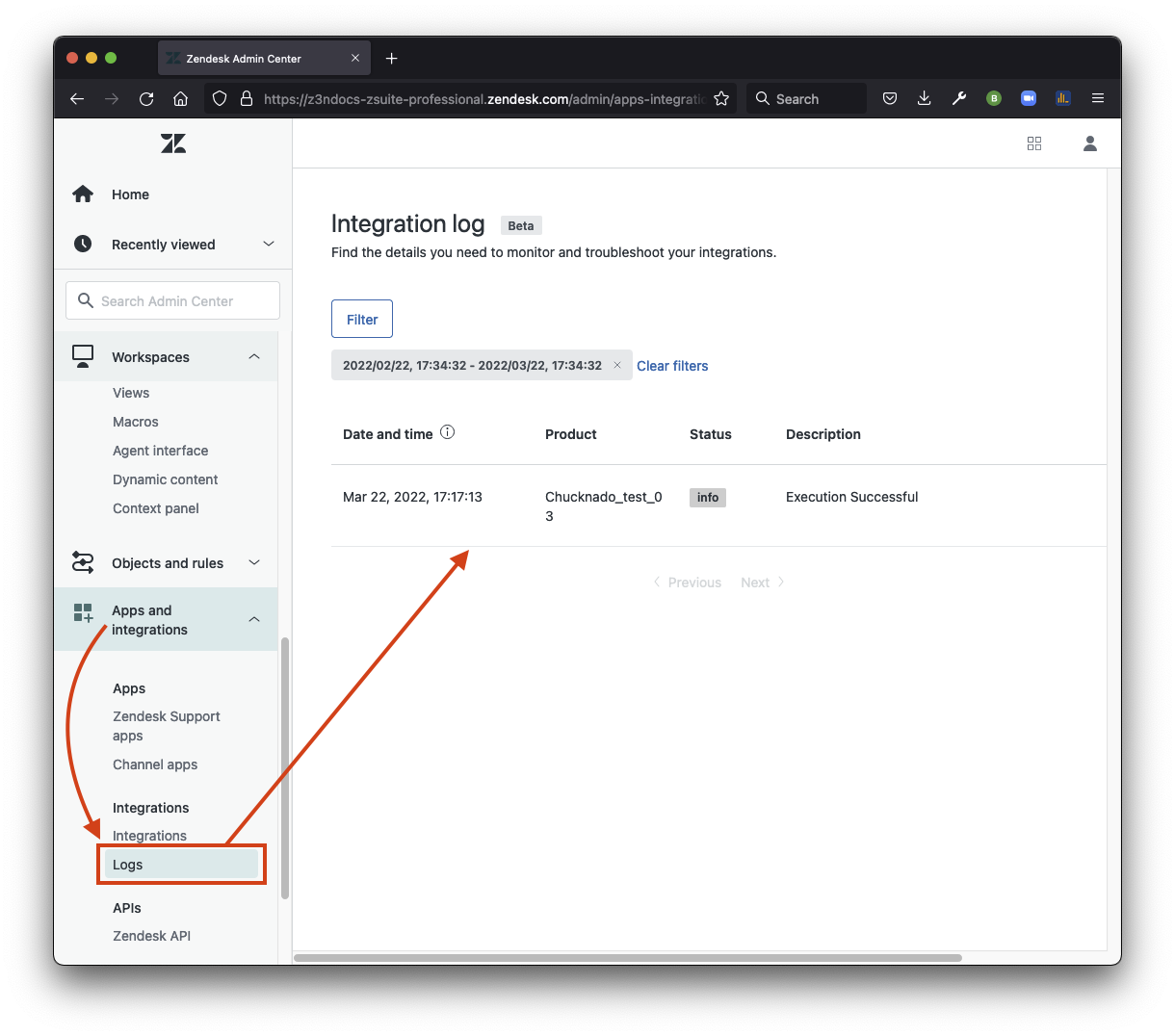Click the Recently viewed clock icon
The image size is (1175, 1036).
83,244
